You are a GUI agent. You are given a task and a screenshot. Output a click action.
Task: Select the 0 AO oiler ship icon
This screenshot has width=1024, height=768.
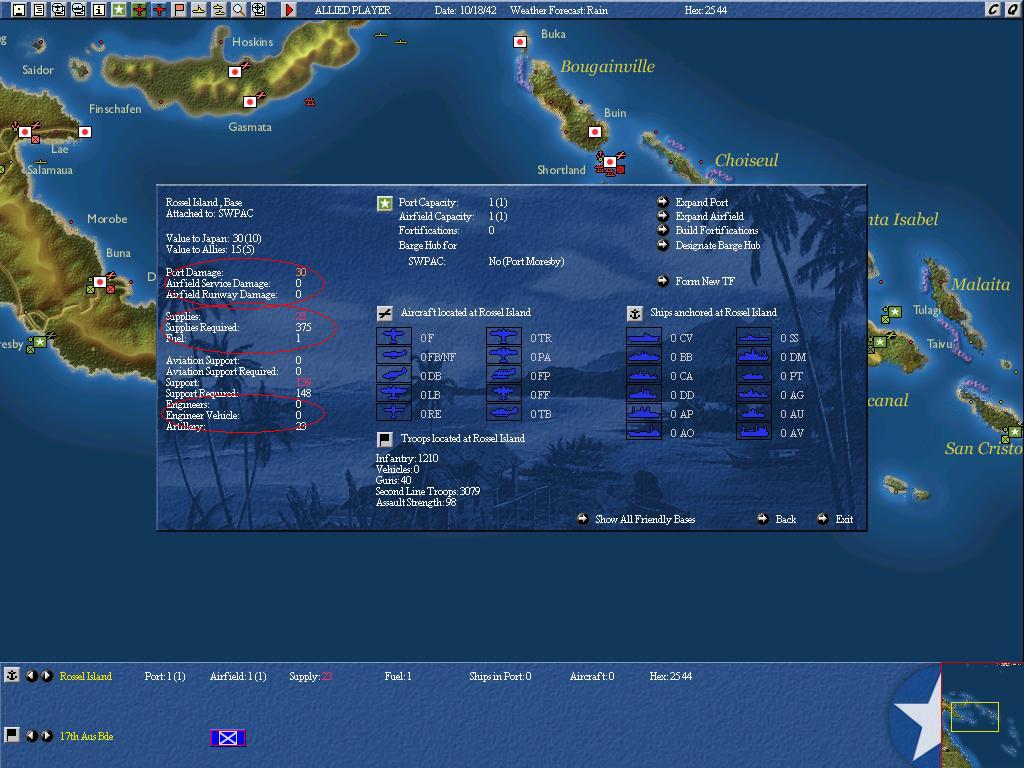point(644,432)
